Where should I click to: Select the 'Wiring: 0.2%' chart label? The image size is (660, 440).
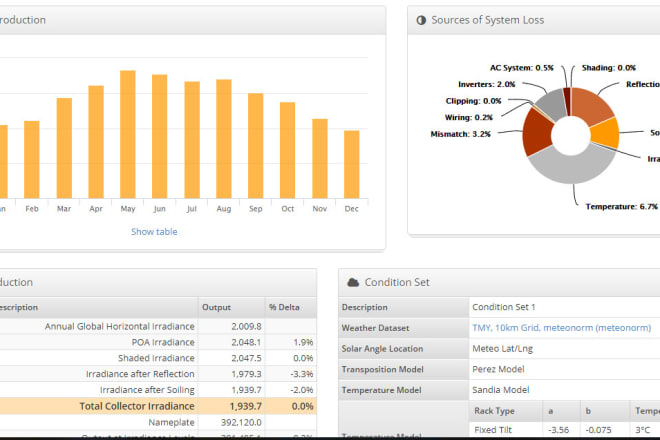pyautogui.click(x=468, y=117)
